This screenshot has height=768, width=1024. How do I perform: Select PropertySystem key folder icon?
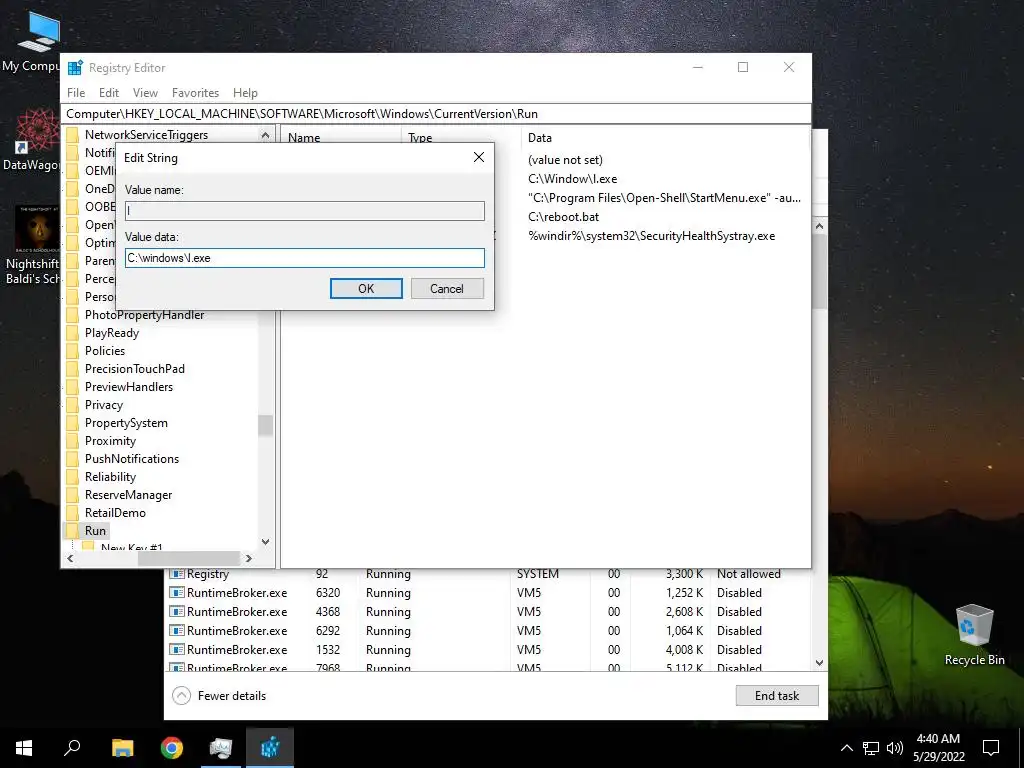[72, 423]
